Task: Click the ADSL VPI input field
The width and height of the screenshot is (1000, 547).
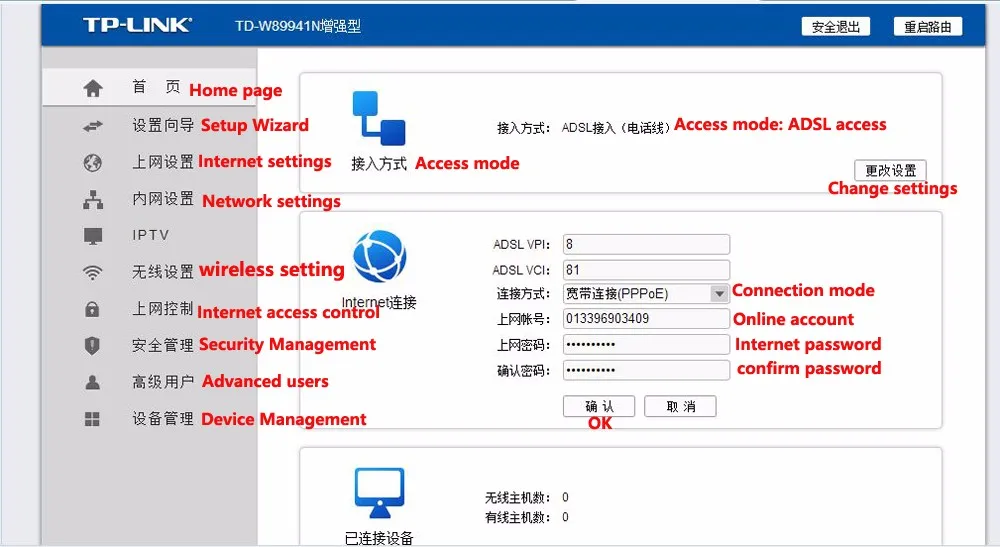Action: 646,244
